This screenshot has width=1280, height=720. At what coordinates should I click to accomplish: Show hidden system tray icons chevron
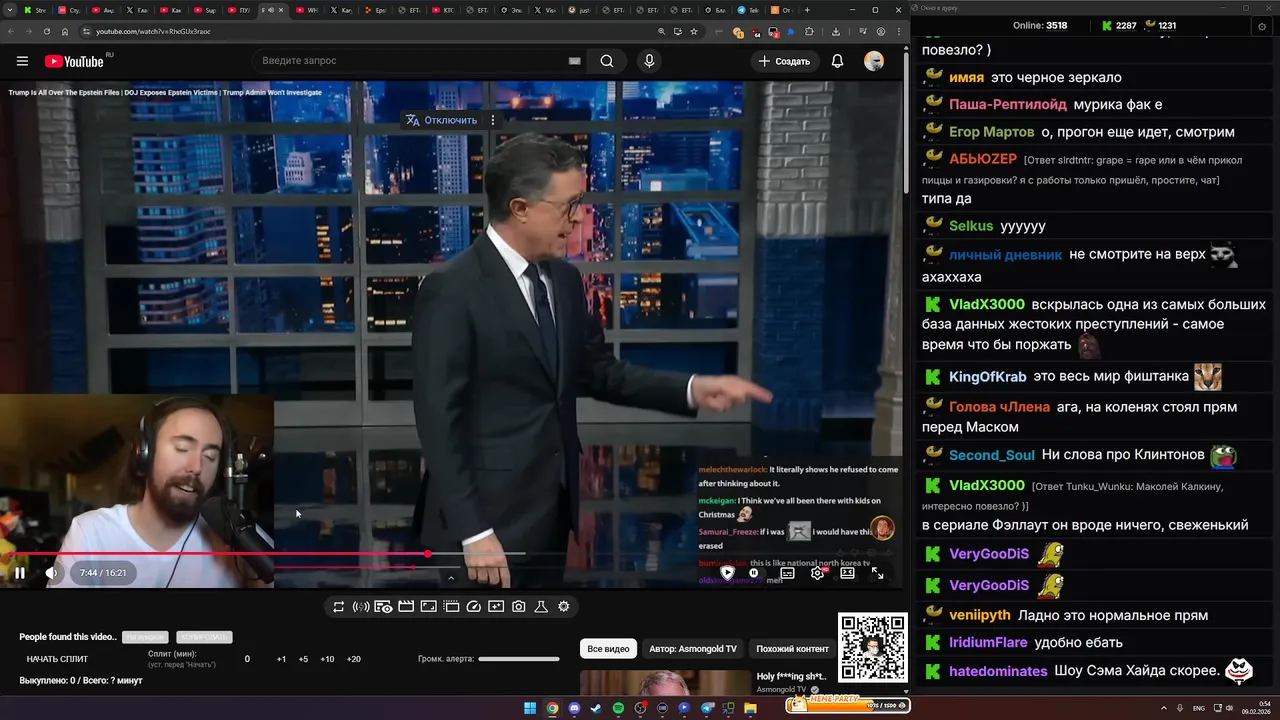pyautogui.click(x=1164, y=708)
